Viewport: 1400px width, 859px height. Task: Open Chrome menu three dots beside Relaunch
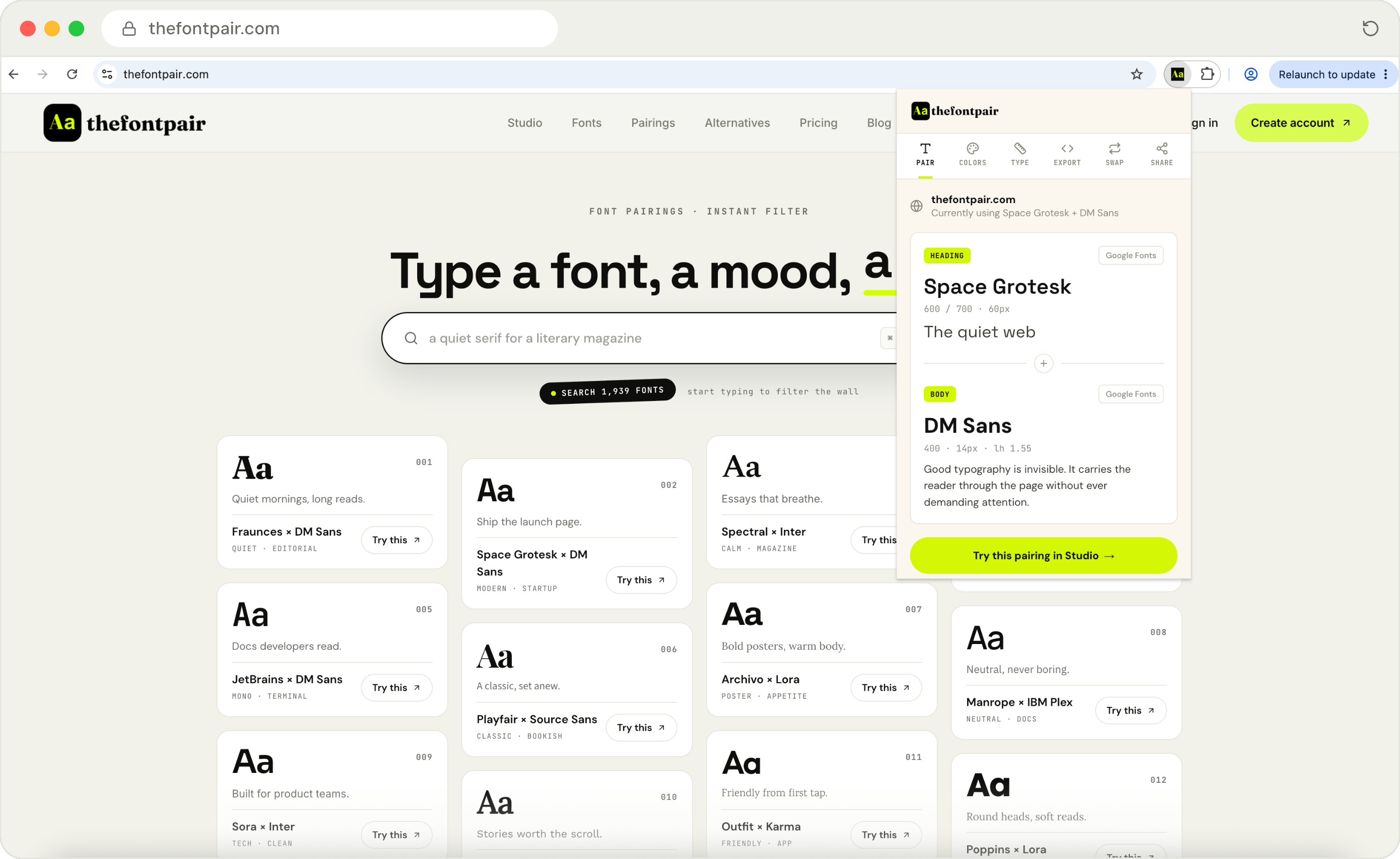point(1386,74)
